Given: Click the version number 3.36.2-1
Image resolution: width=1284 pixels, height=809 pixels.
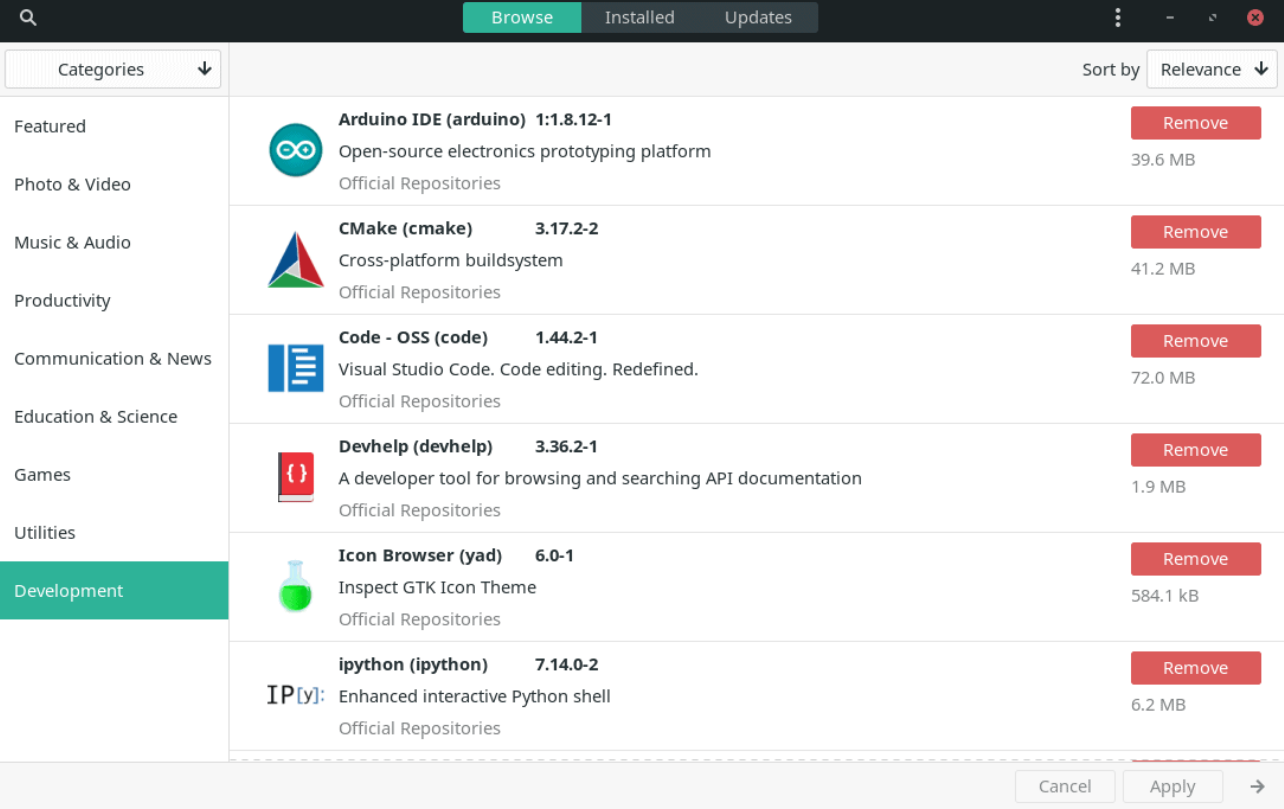Looking at the screenshot, I should click(x=566, y=446).
